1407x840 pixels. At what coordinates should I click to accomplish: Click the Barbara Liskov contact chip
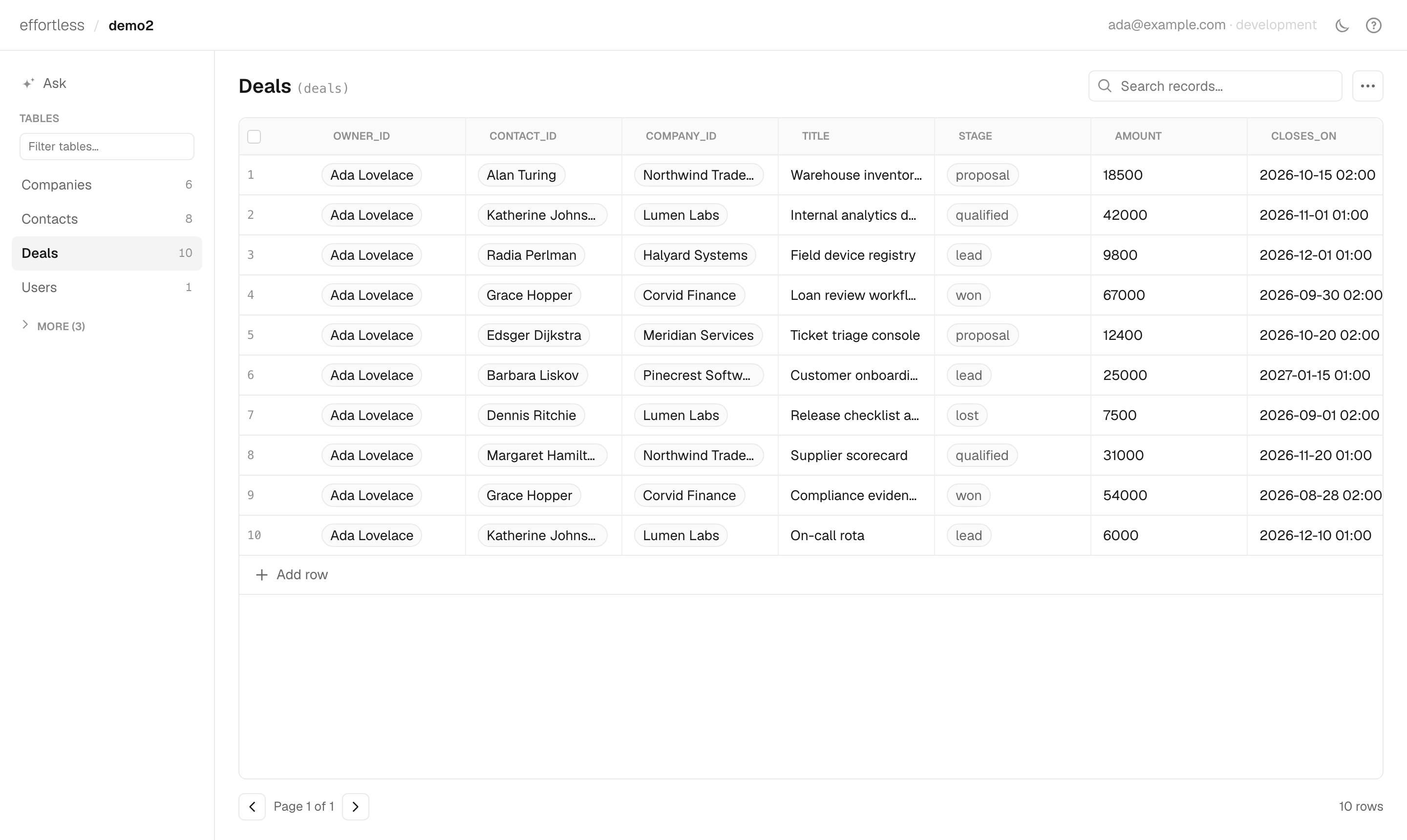tap(532, 375)
